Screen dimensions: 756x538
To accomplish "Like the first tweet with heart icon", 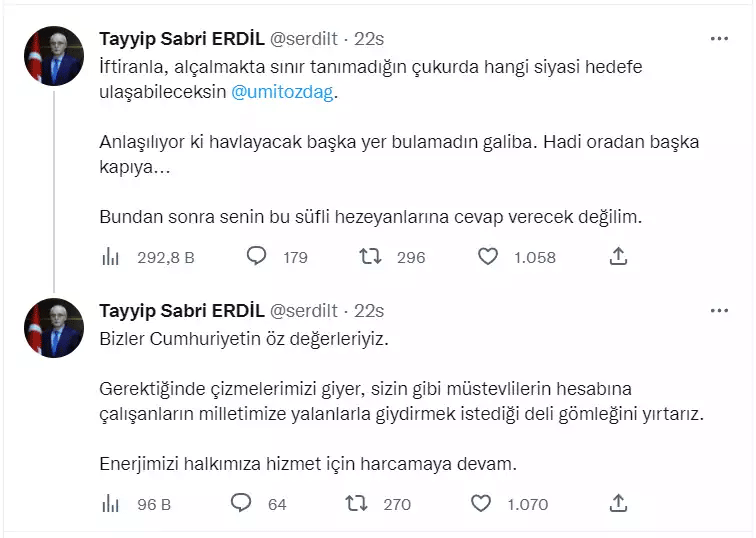I will tap(487, 257).
